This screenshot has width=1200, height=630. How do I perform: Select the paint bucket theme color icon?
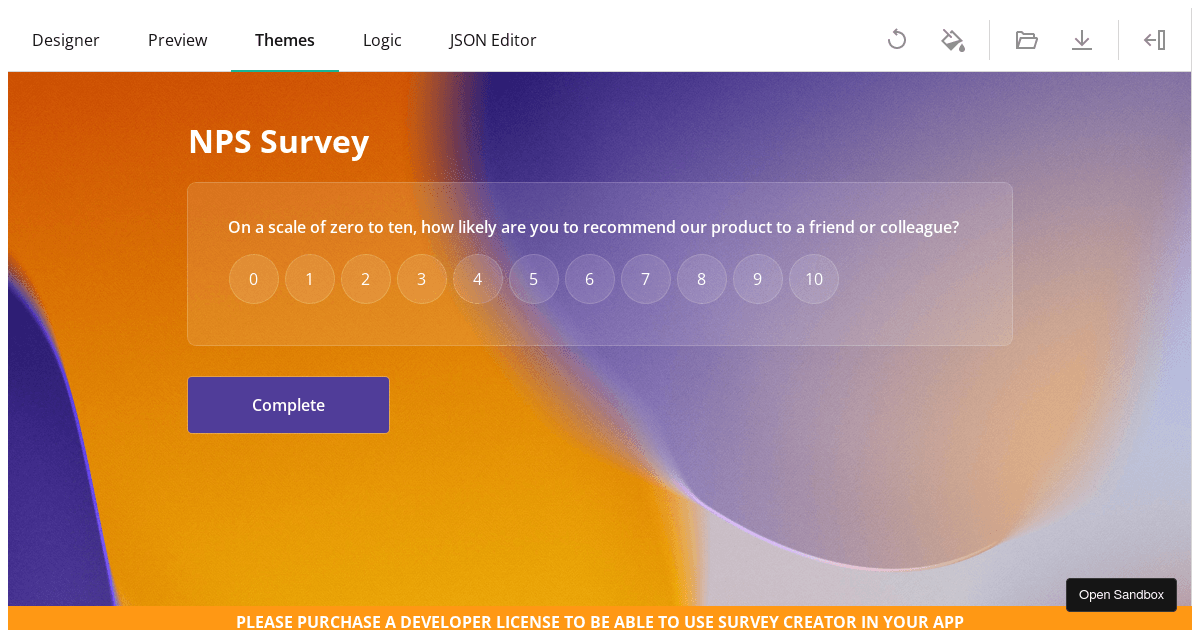[x=952, y=40]
